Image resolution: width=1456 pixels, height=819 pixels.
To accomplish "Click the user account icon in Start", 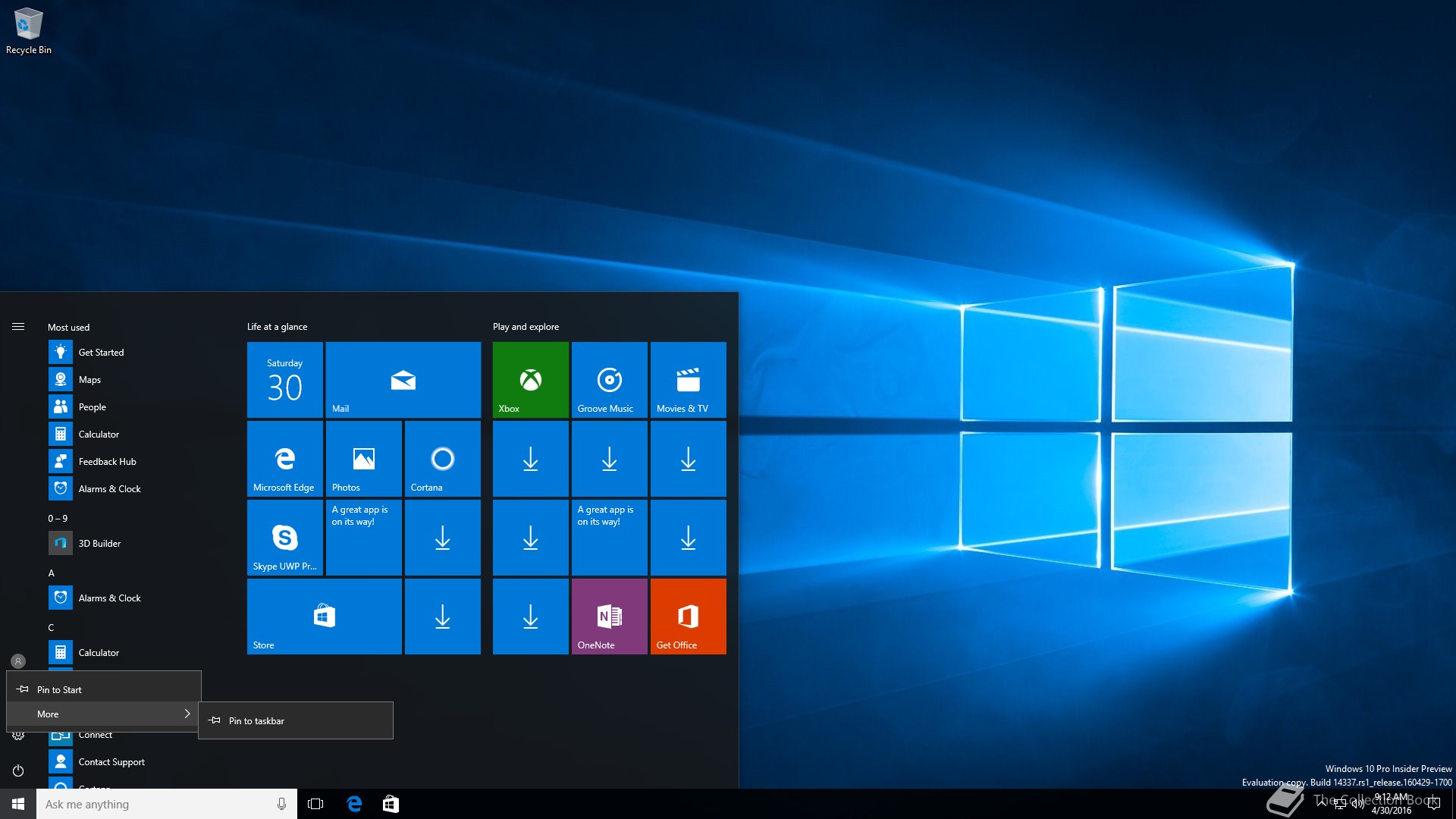I will [x=18, y=661].
